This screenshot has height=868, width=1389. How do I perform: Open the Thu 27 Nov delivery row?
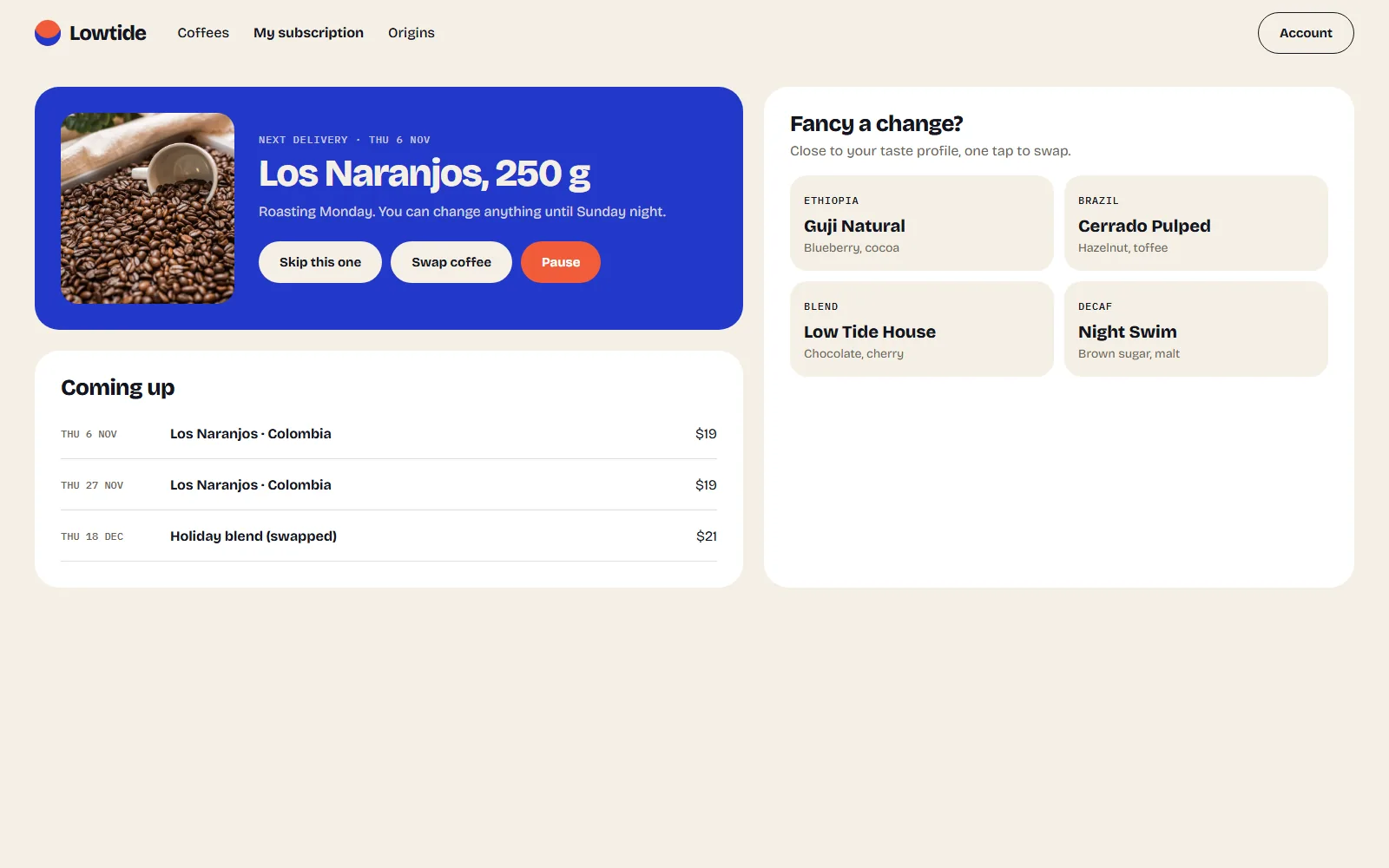point(389,485)
